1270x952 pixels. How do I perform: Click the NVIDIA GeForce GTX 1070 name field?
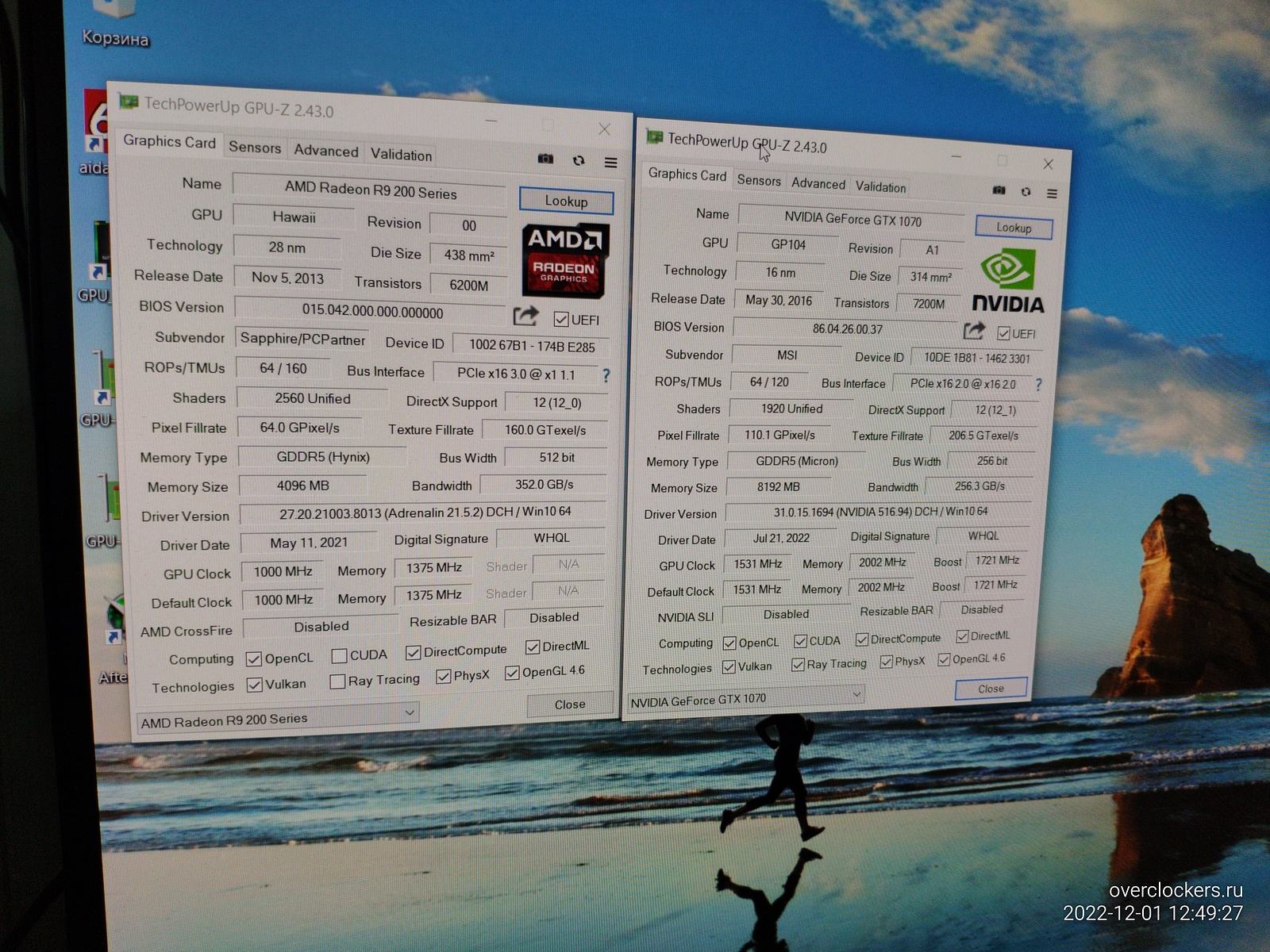852,219
